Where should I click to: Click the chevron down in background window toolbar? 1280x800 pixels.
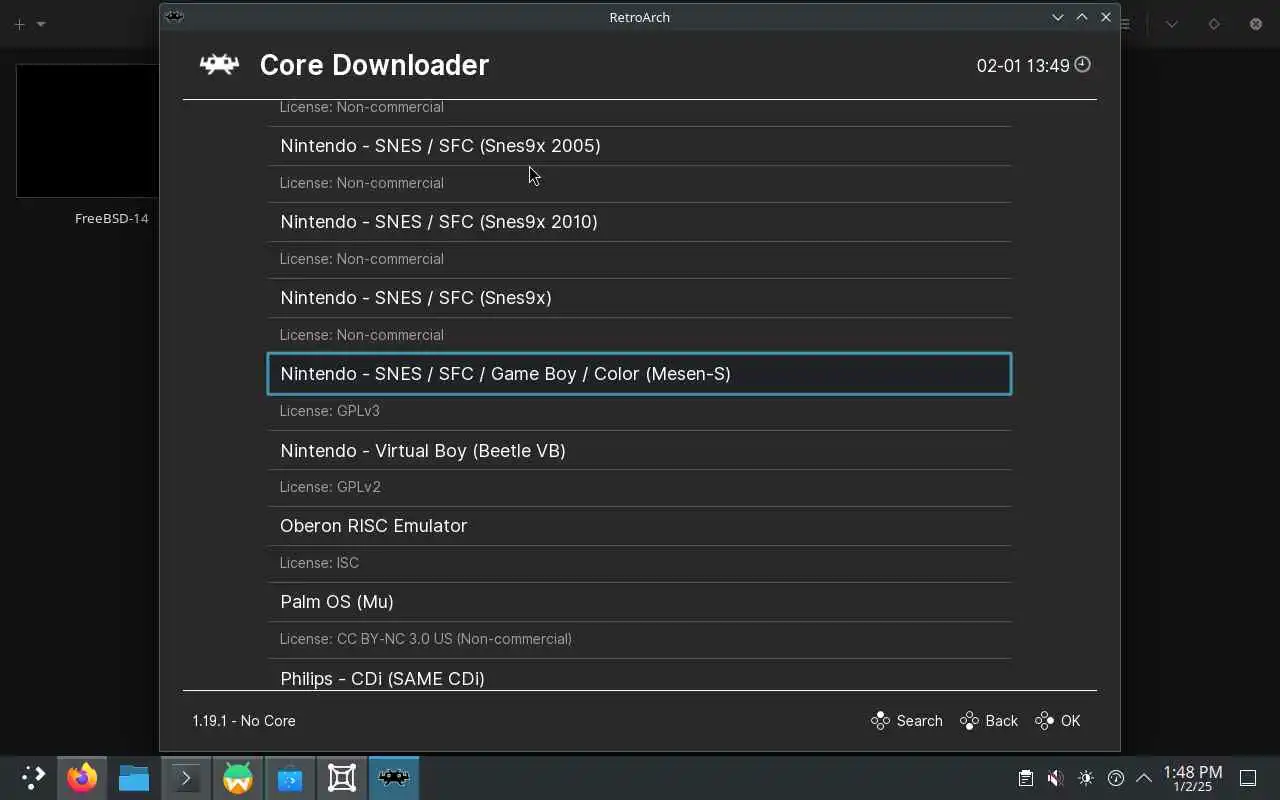[x=1172, y=24]
